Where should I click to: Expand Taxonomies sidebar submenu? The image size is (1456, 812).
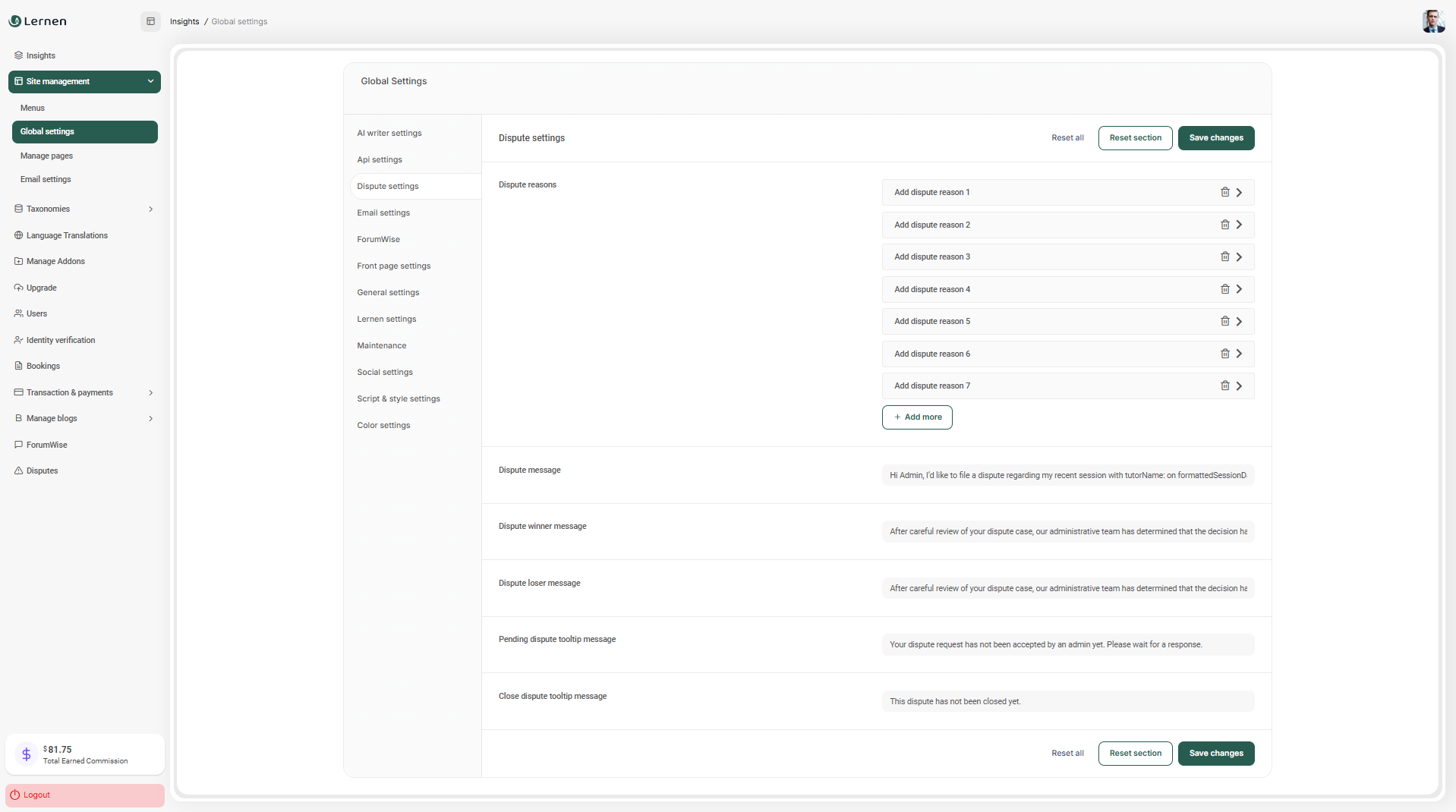point(150,209)
